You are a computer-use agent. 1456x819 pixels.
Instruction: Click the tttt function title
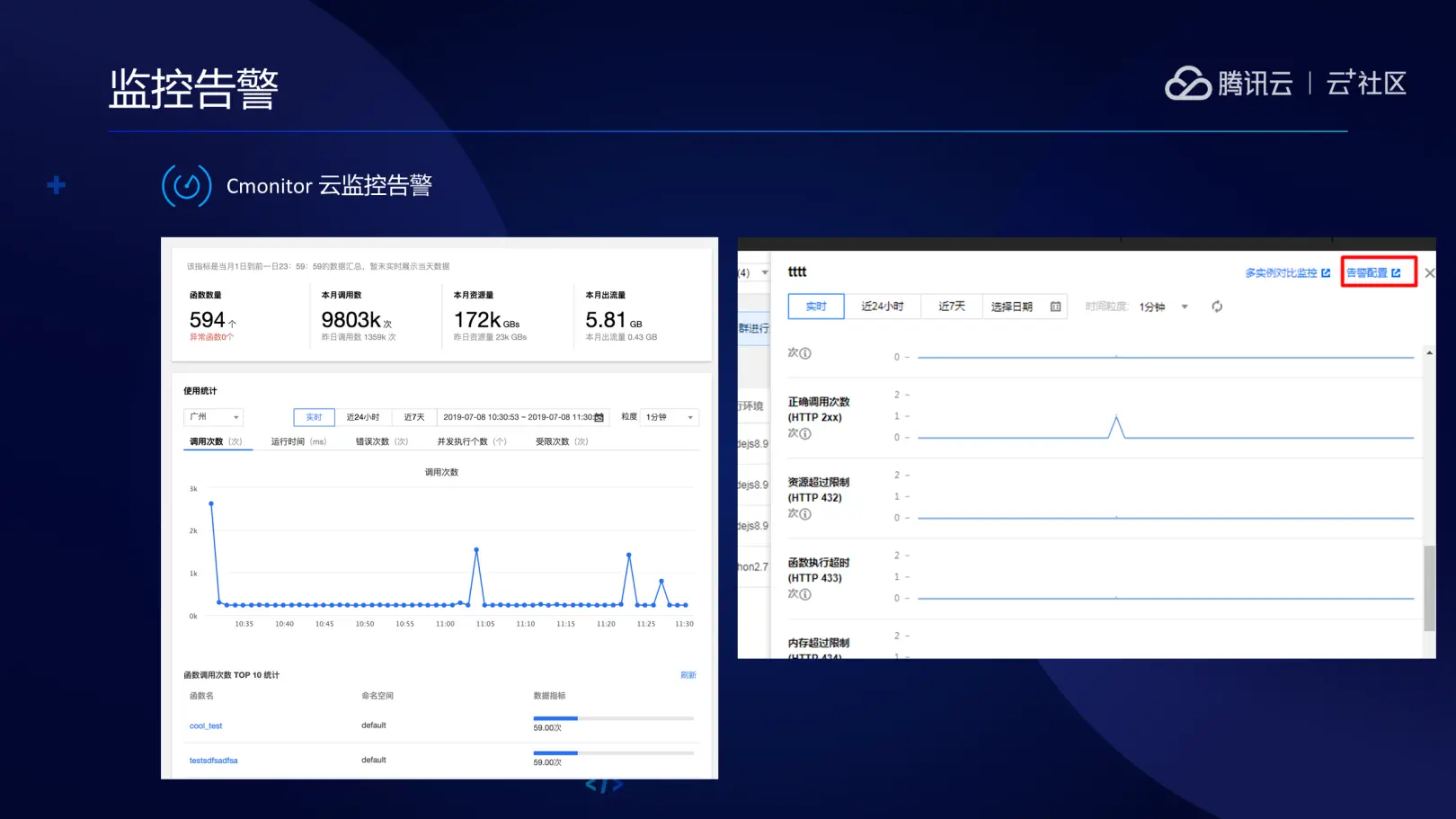point(797,272)
